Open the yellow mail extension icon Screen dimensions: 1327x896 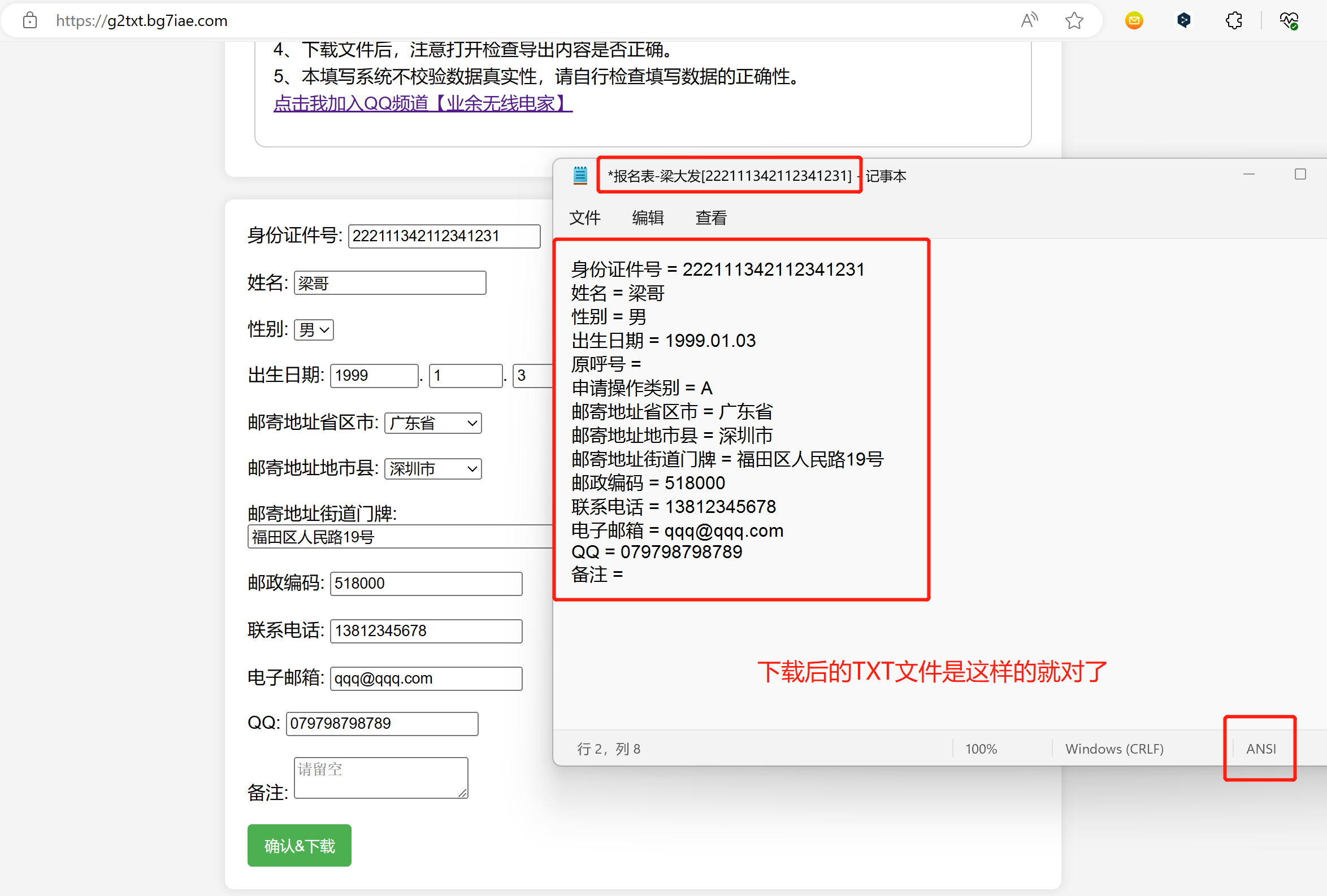pyautogui.click(x=1133, y=20)
